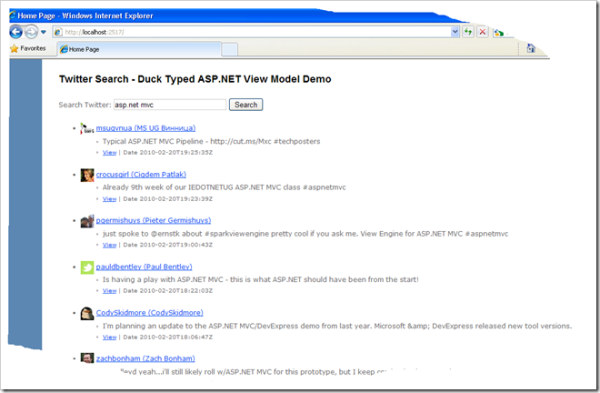Expand the address bar URL dropdown
The image size is (600, 393).
point(455,32)
